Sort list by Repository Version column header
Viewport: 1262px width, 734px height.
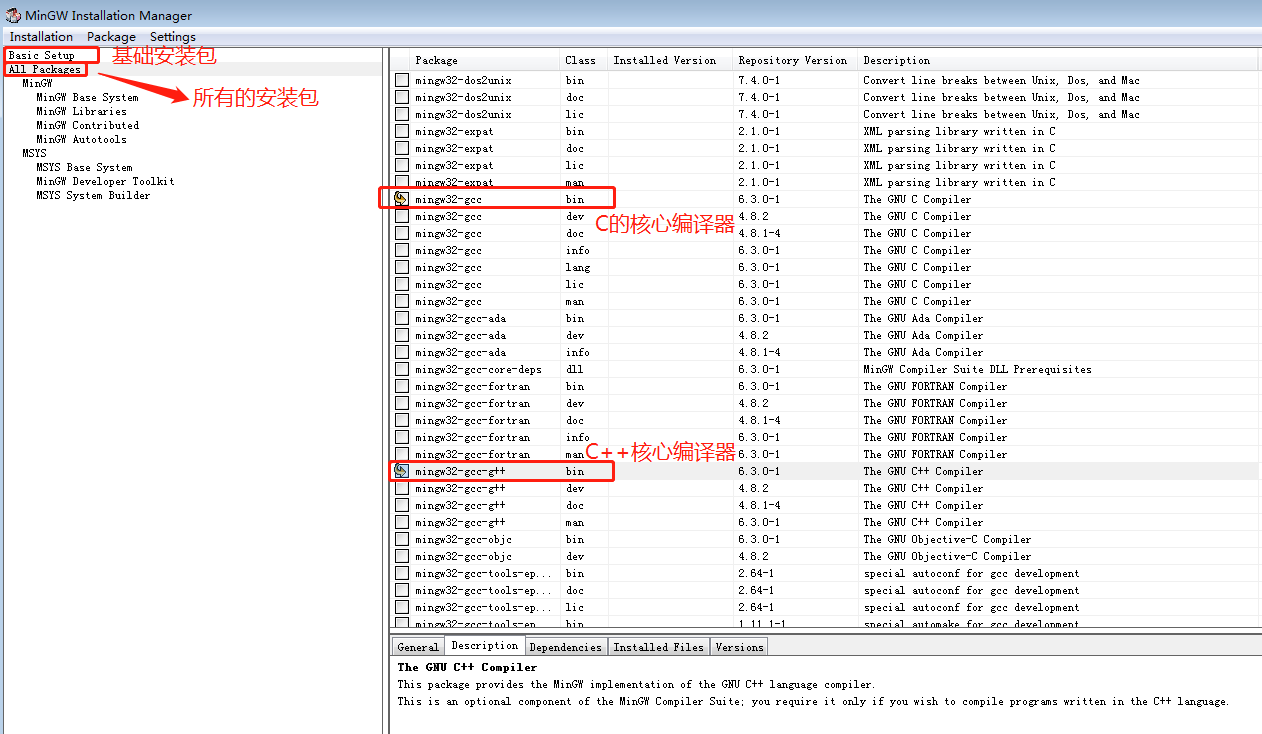click(792, 60)
